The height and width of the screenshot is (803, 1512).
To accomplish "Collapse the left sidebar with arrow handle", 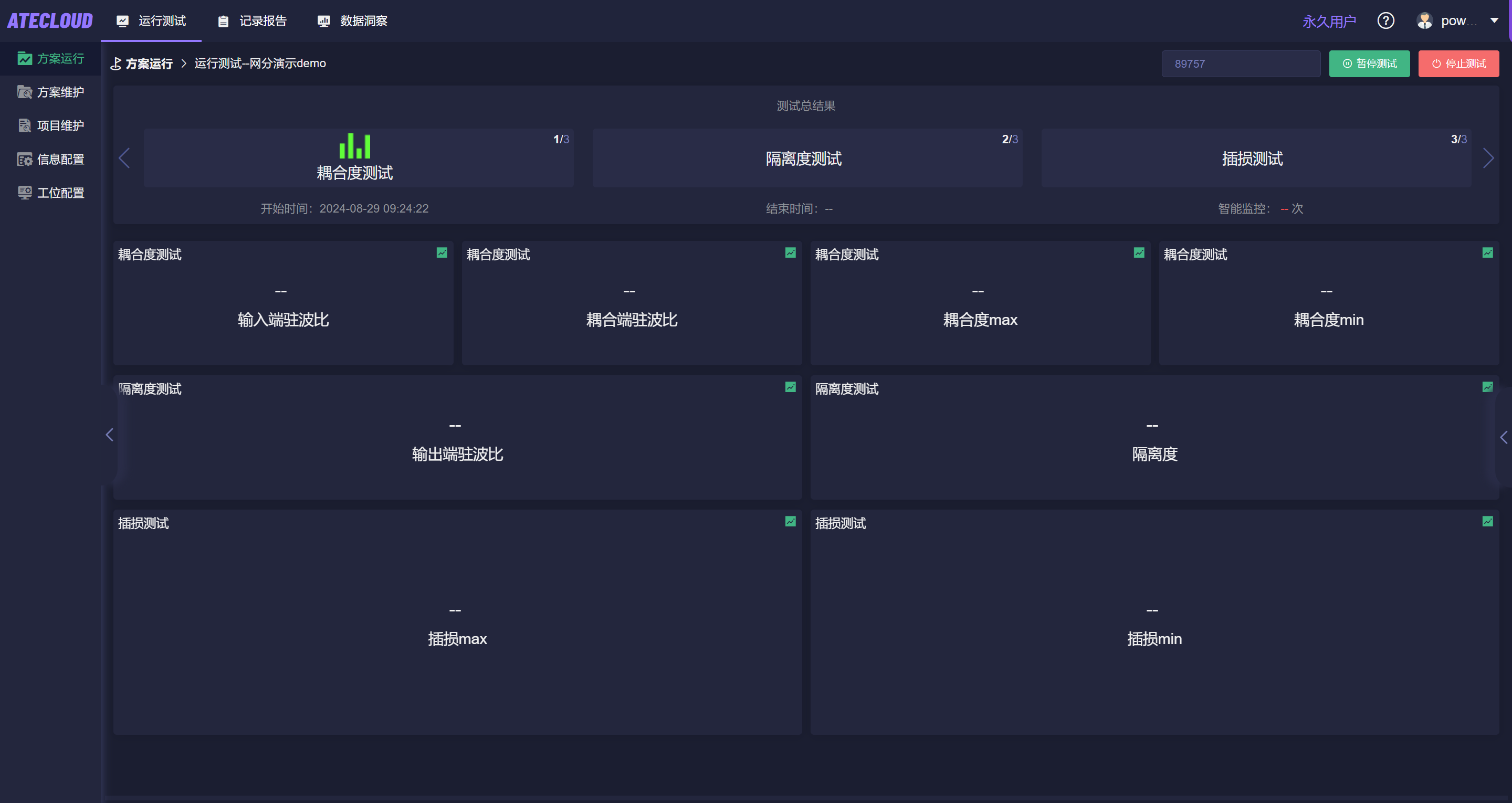I will click(x=109, y=435).
